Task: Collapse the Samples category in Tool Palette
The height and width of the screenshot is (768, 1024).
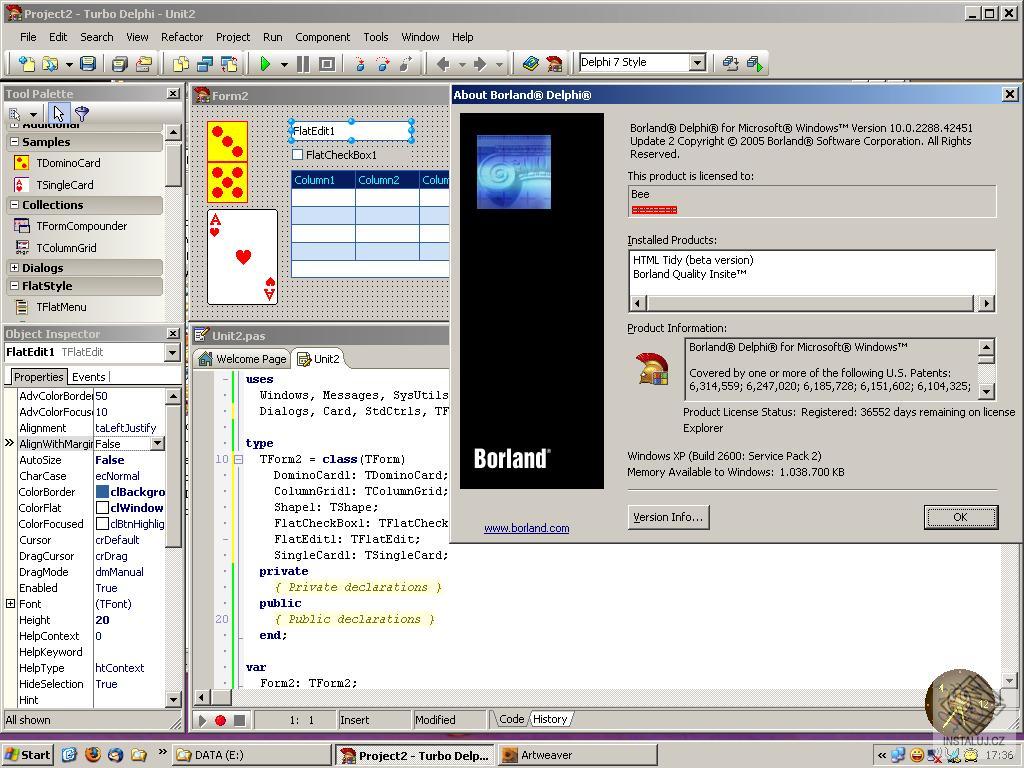Action: (14, 142)
